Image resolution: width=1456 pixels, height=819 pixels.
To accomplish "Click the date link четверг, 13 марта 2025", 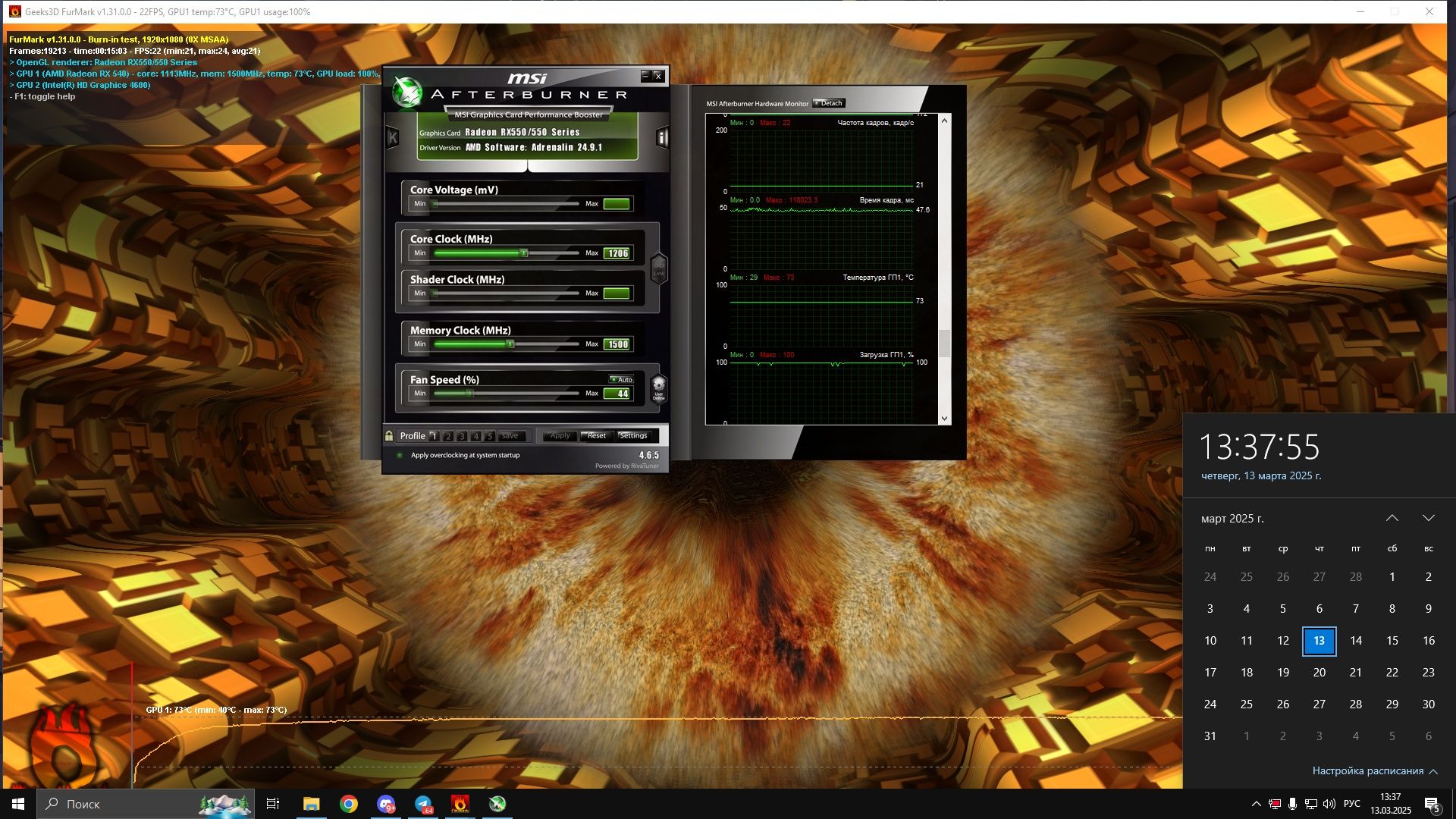I will click(1261, 476).
